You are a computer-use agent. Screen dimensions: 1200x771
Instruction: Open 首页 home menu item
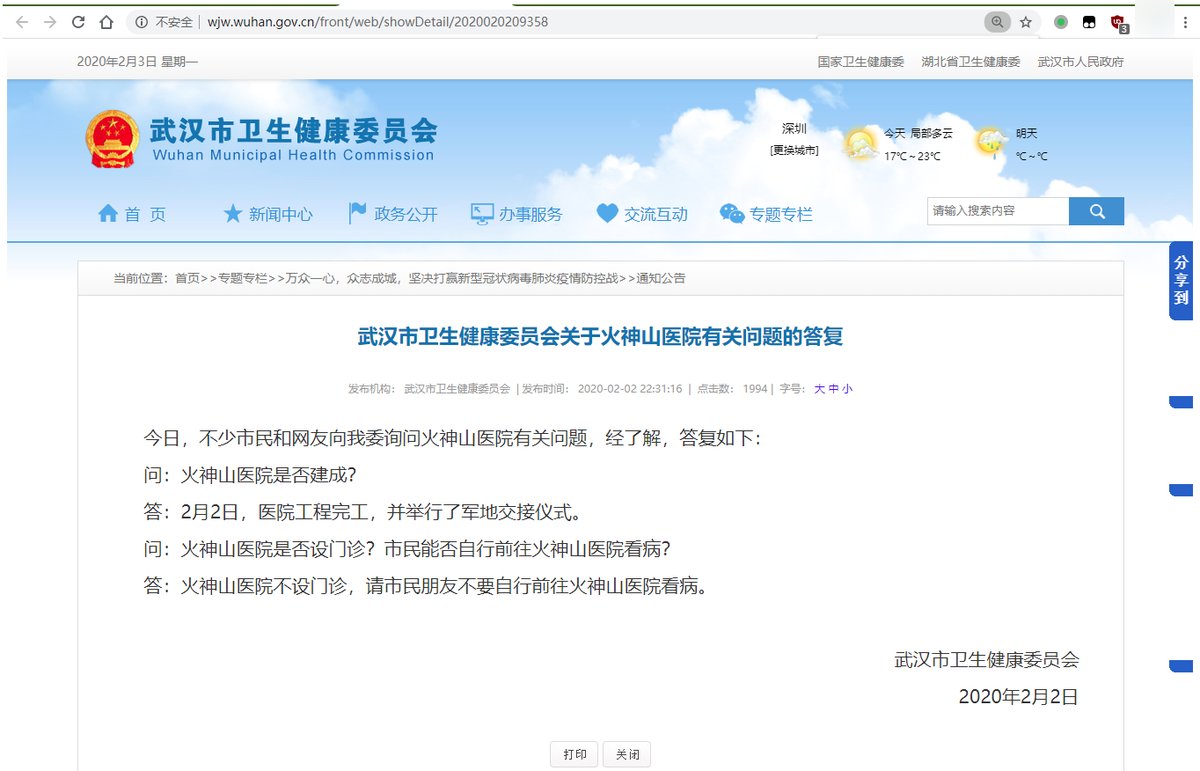pyautogui.click(x=132, y=213)
